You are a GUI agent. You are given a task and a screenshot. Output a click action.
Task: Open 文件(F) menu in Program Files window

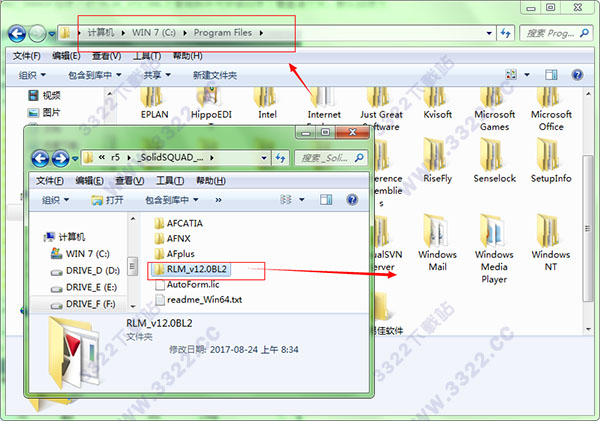click(26, 56)
